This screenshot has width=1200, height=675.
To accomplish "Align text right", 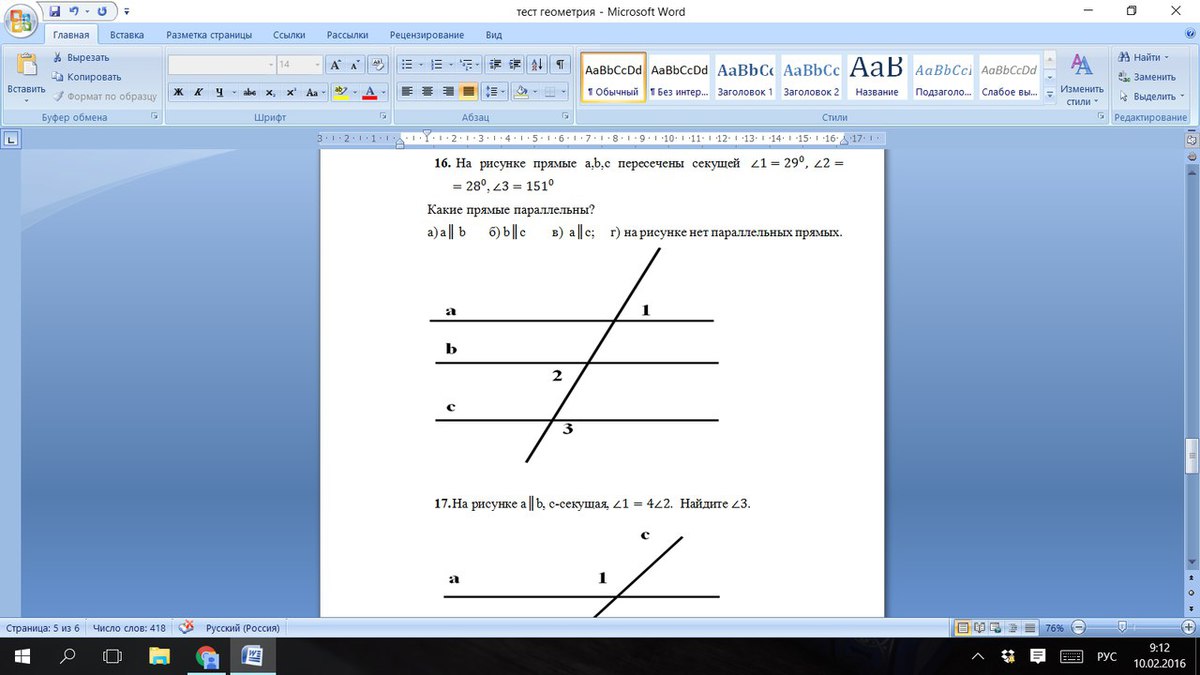I will (448, 92).
